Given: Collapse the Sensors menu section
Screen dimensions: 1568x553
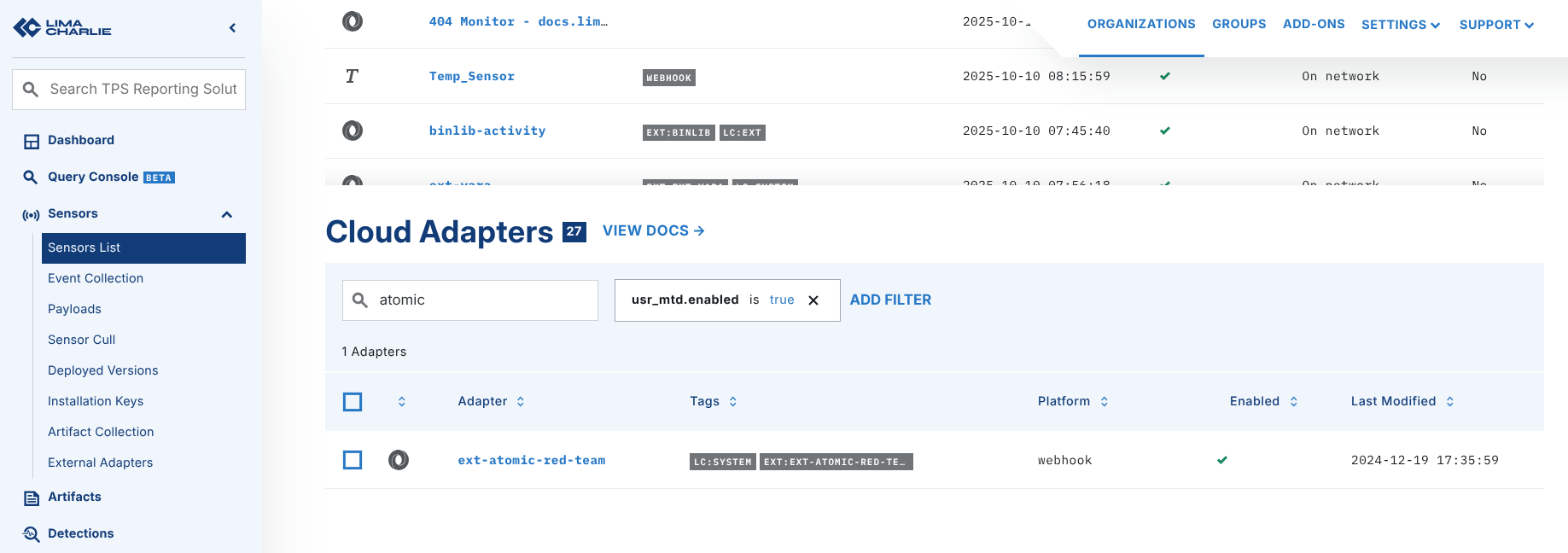Looking at the screenshot, I should coord(227,214).
